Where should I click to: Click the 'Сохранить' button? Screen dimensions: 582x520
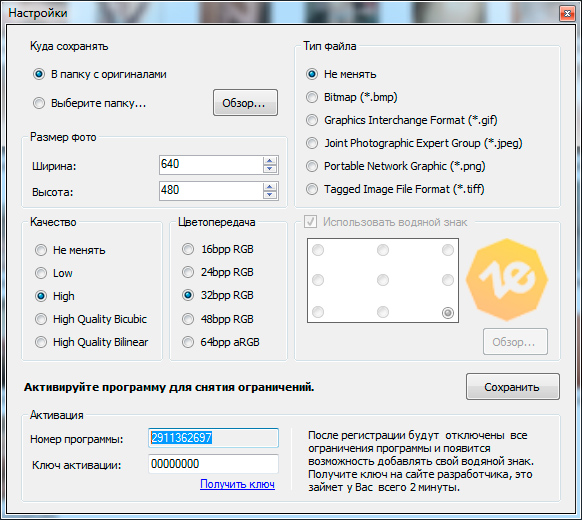click(513, 387)
